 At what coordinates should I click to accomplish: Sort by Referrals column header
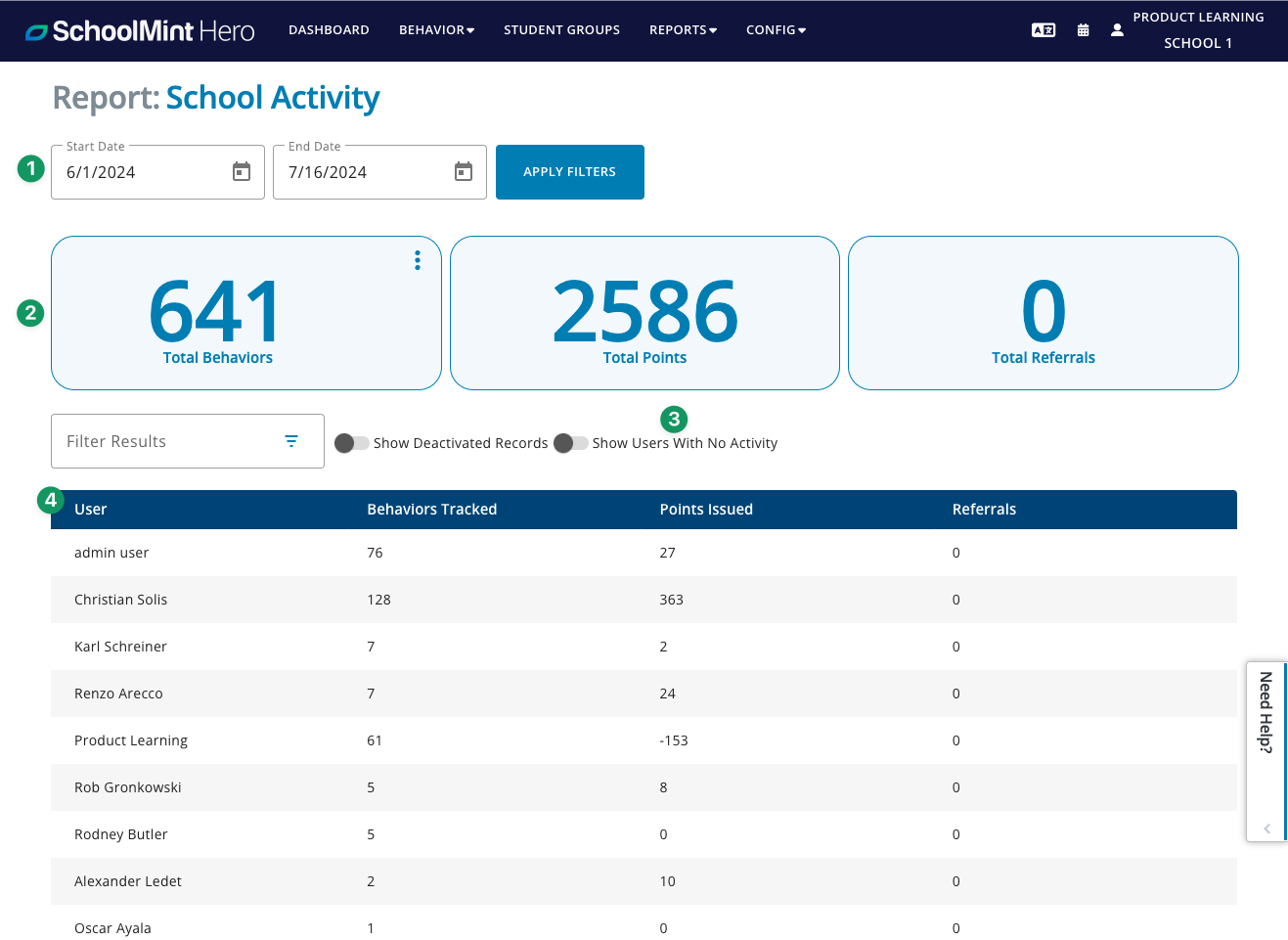(x=984, y=510)
